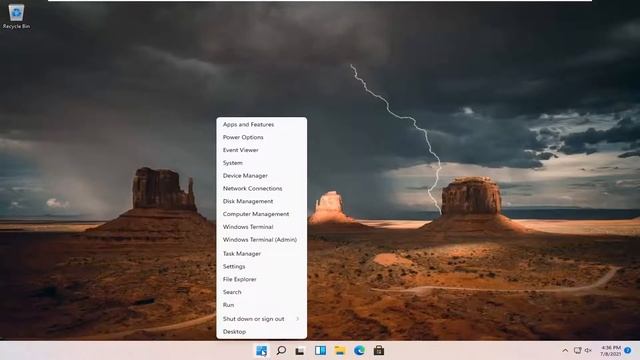Viewport: 640px width, 360px height.
Task: Launch Disk Management
Action: click(262, 201)
